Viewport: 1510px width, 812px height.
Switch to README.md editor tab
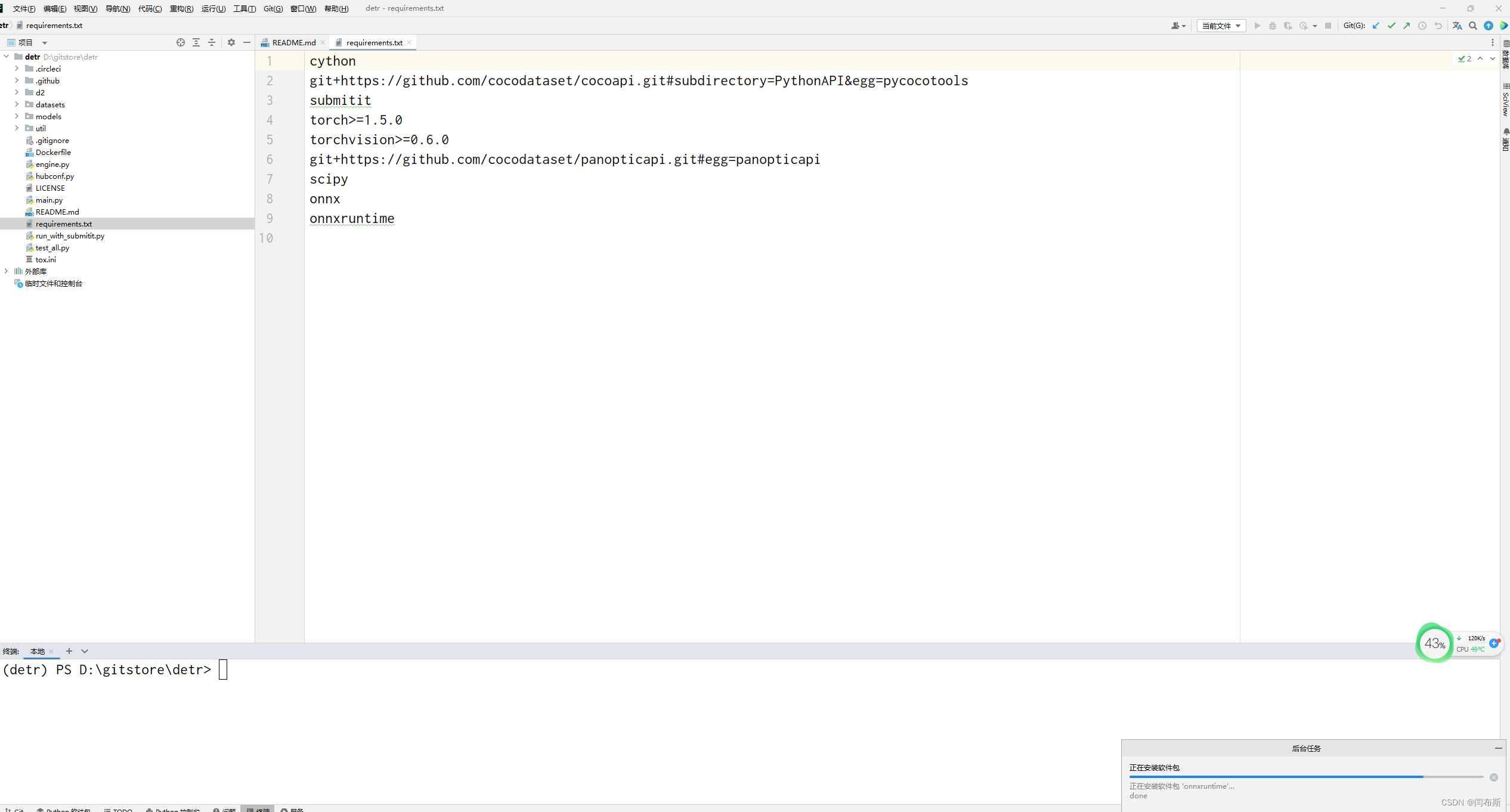(x=293, y=42)
